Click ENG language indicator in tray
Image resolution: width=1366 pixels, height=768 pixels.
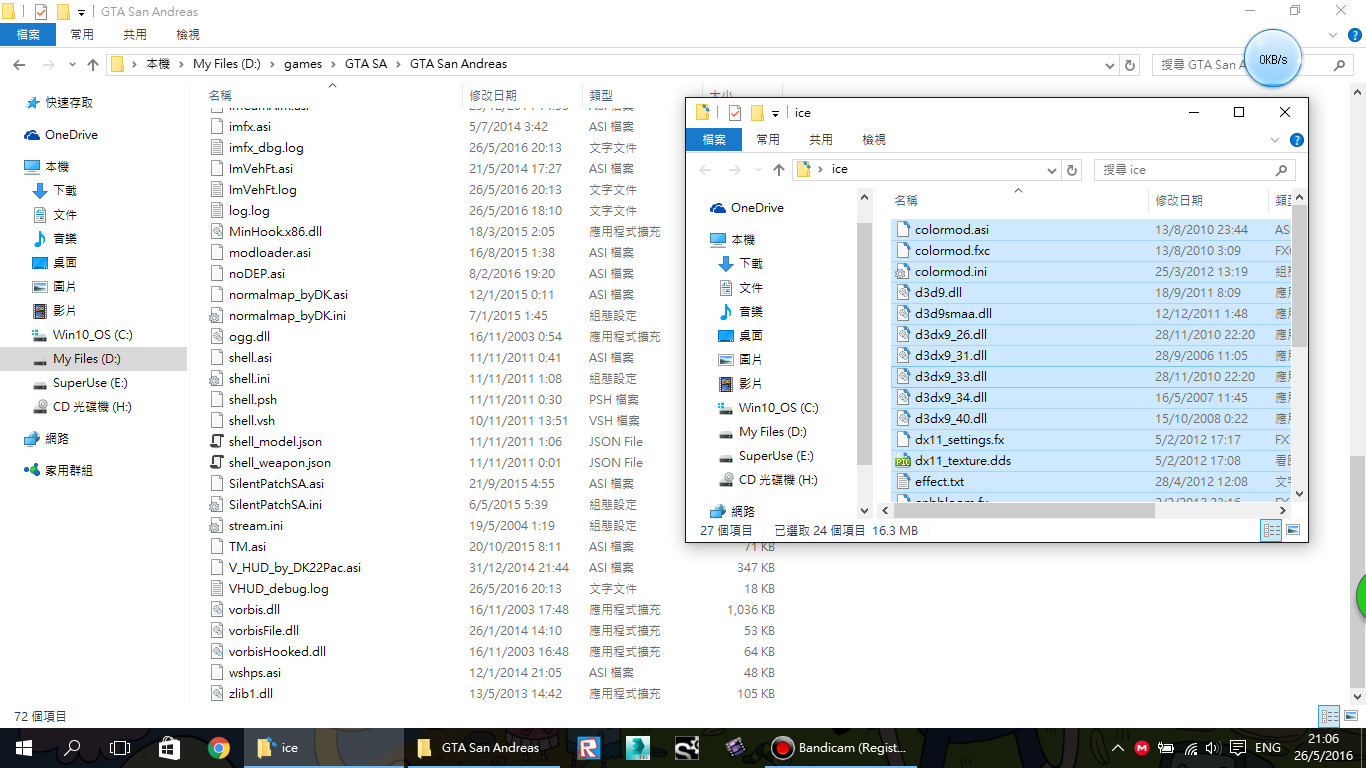(x=1268, y=748)
